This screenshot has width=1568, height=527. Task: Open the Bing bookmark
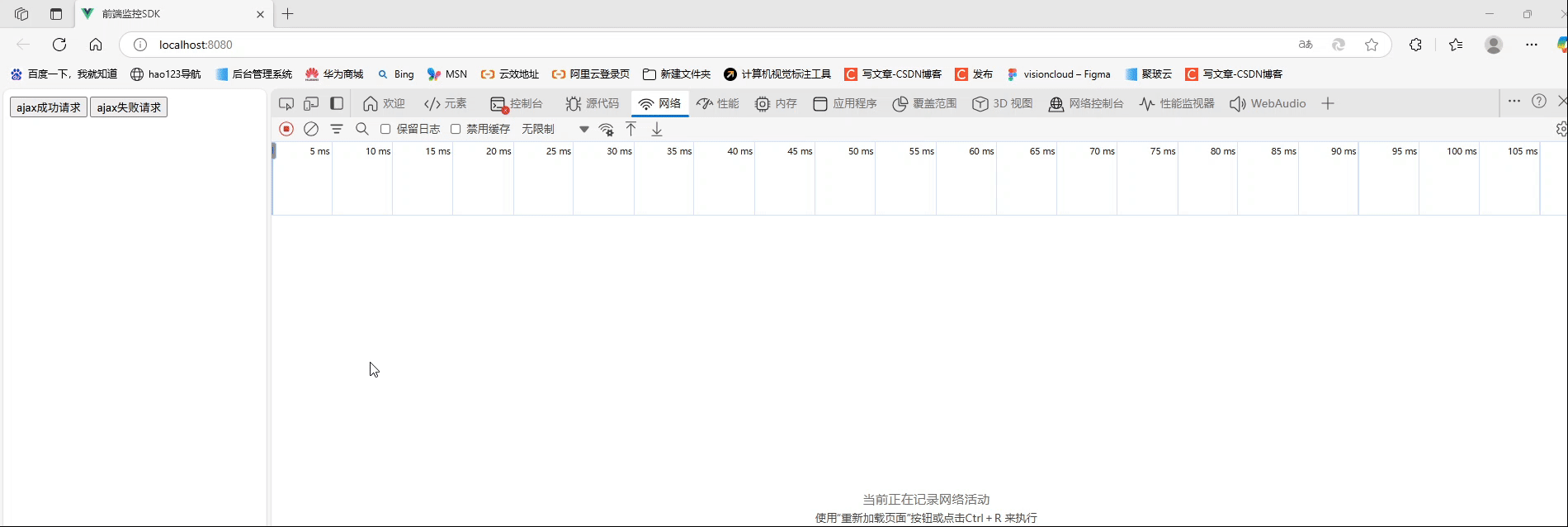pos(395,74)
